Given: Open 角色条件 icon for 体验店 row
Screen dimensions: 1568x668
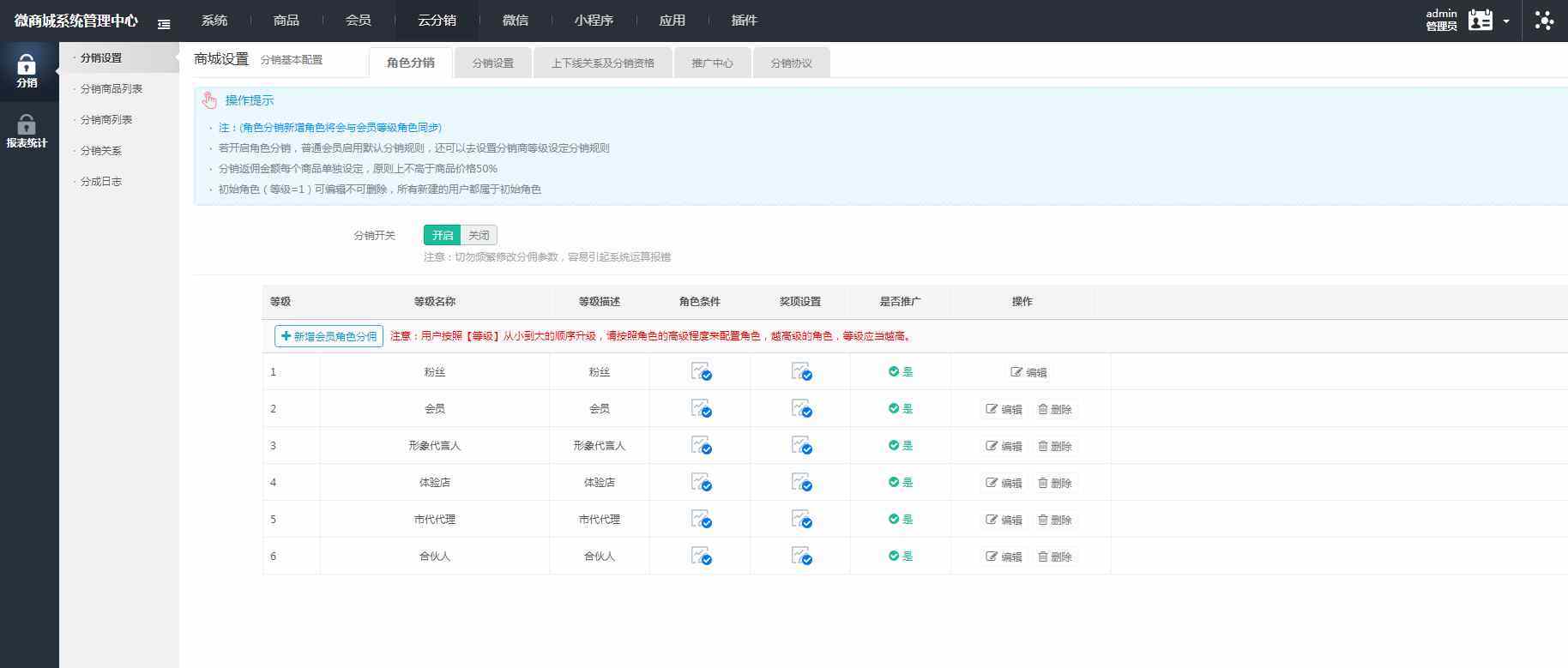Looking at the screenshot, I should click(701, 482).
